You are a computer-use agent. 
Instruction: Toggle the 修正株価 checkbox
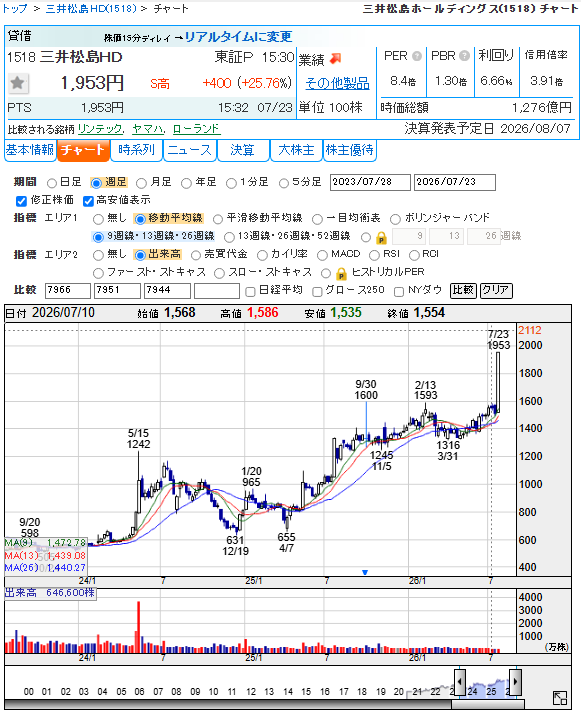21,201
